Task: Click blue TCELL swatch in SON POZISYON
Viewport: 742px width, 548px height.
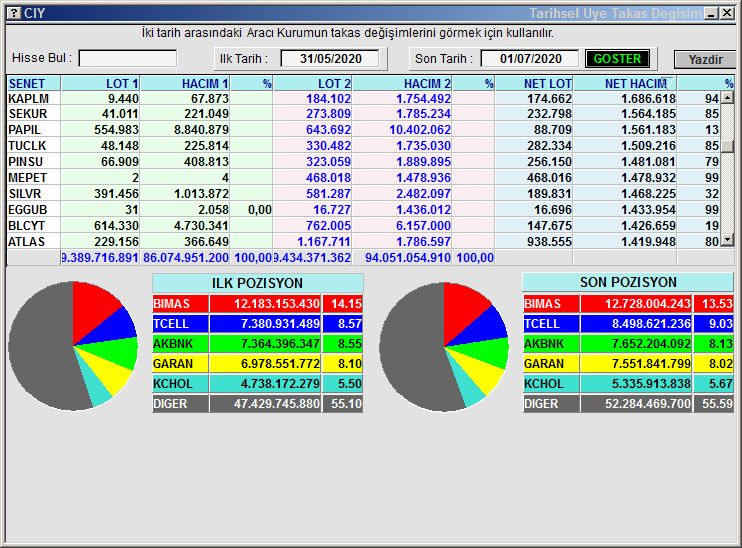Action: point(551,324)
